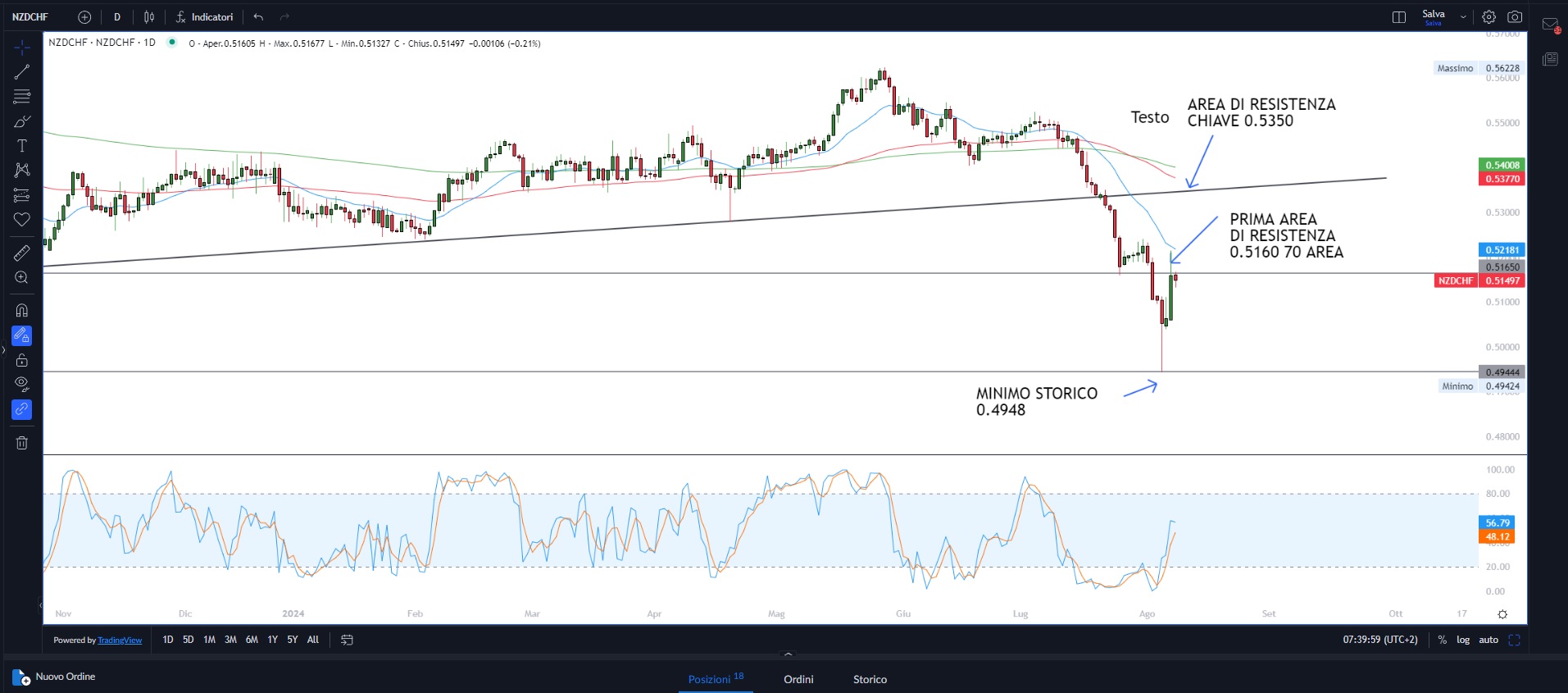Viewport: 1568px width, 693px height.
Task: Take a chart snapshot with camera icon
Action: tap(1515, 17)
